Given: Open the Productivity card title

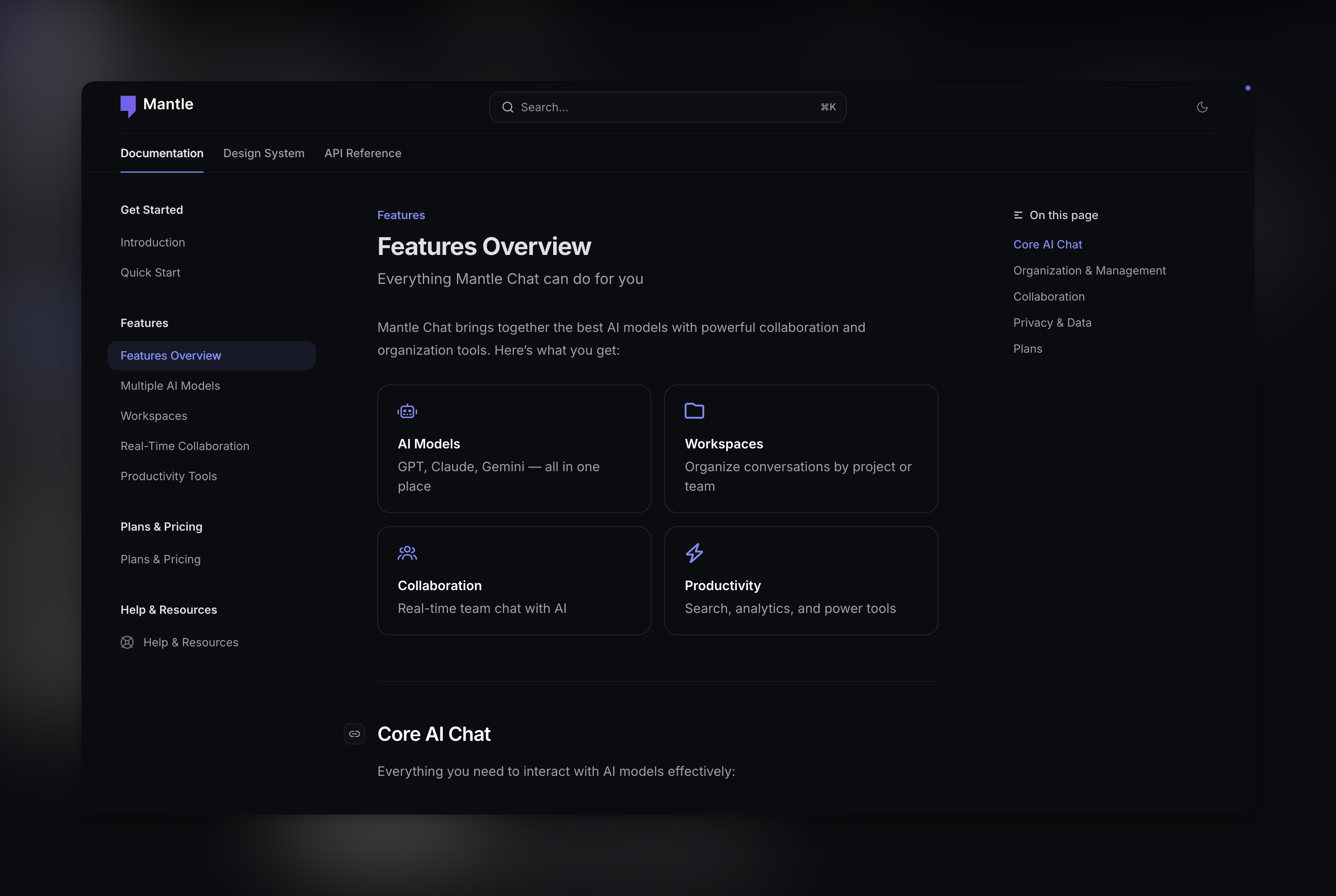Looking at the screenshot, I should (x=723, y=586).
